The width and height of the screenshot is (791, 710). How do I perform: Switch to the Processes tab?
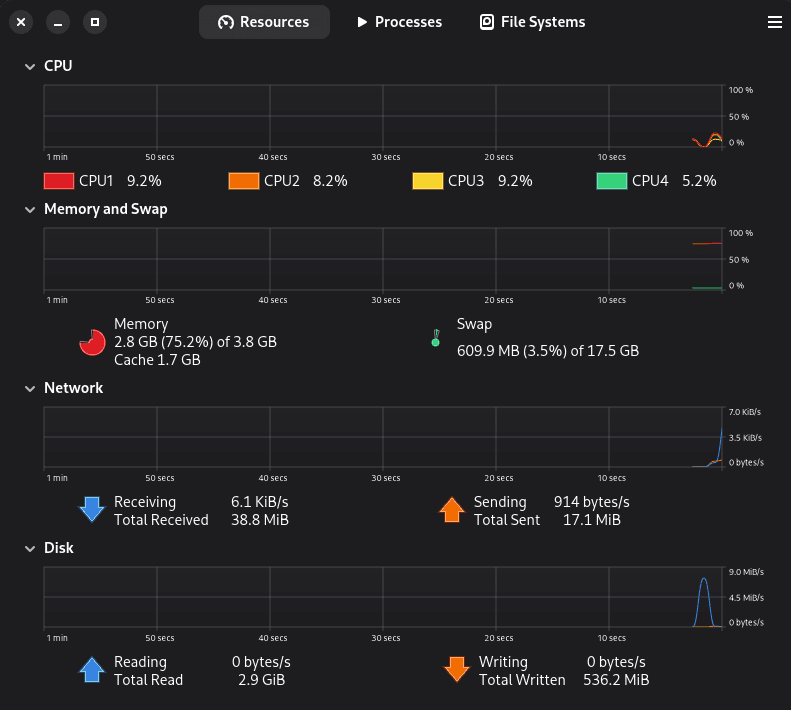pos(399,22)
